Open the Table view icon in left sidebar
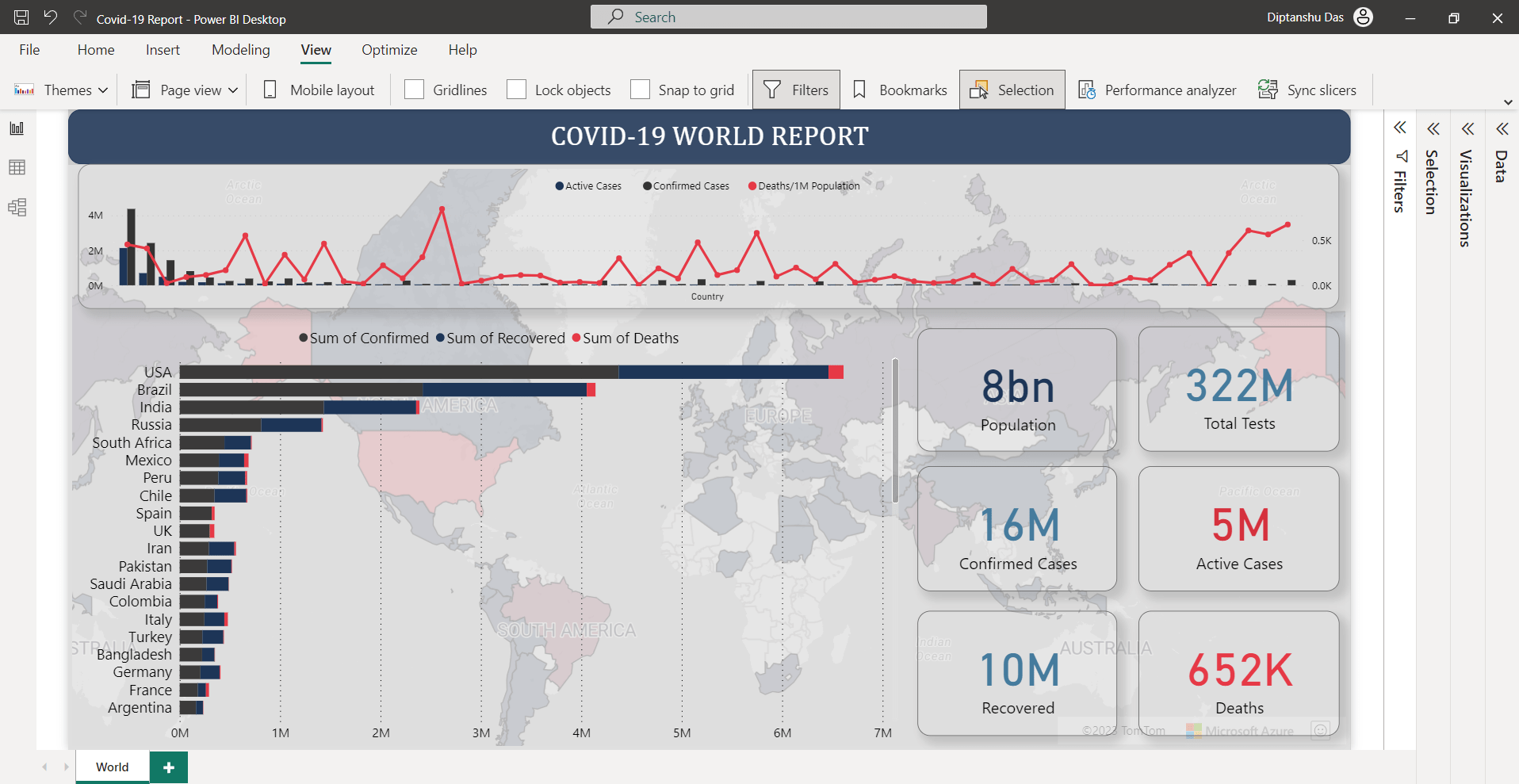 17,167
